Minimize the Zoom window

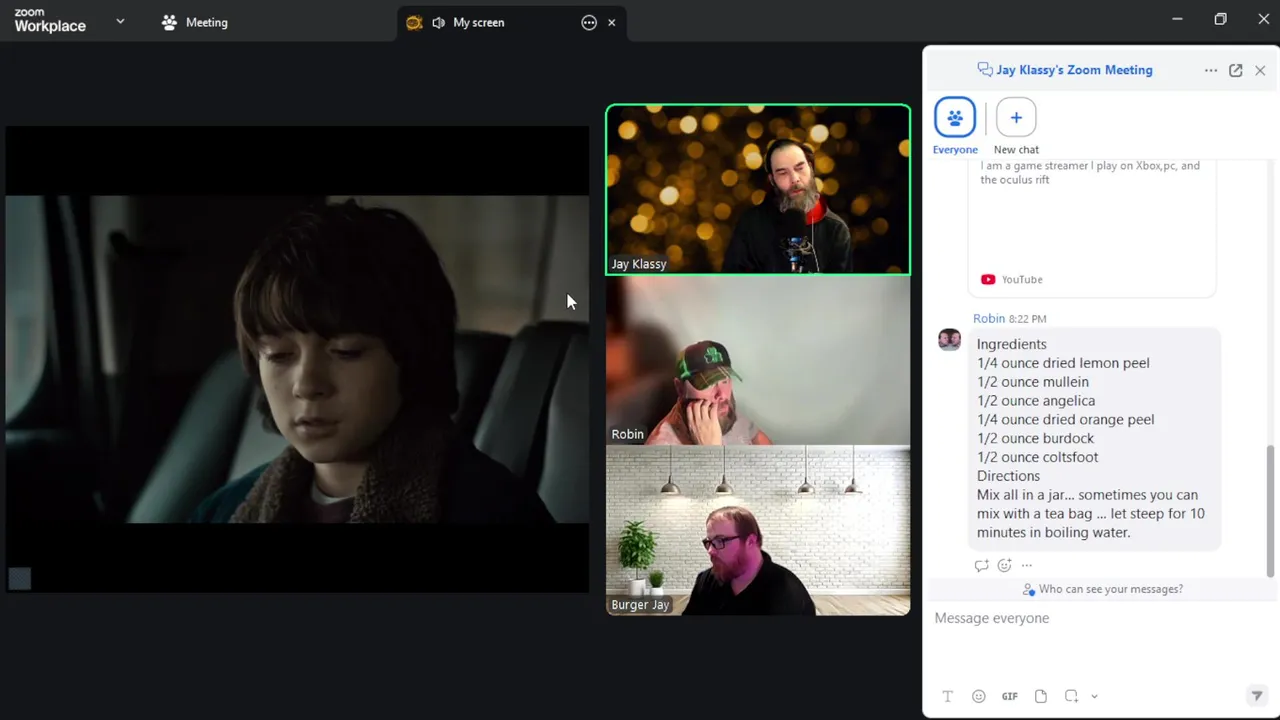(x=1177, y=19)
